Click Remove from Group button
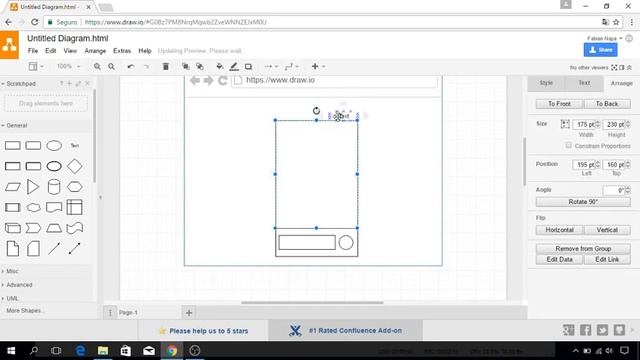This screenshot has width=640, height=360. (x=583, y=249)
